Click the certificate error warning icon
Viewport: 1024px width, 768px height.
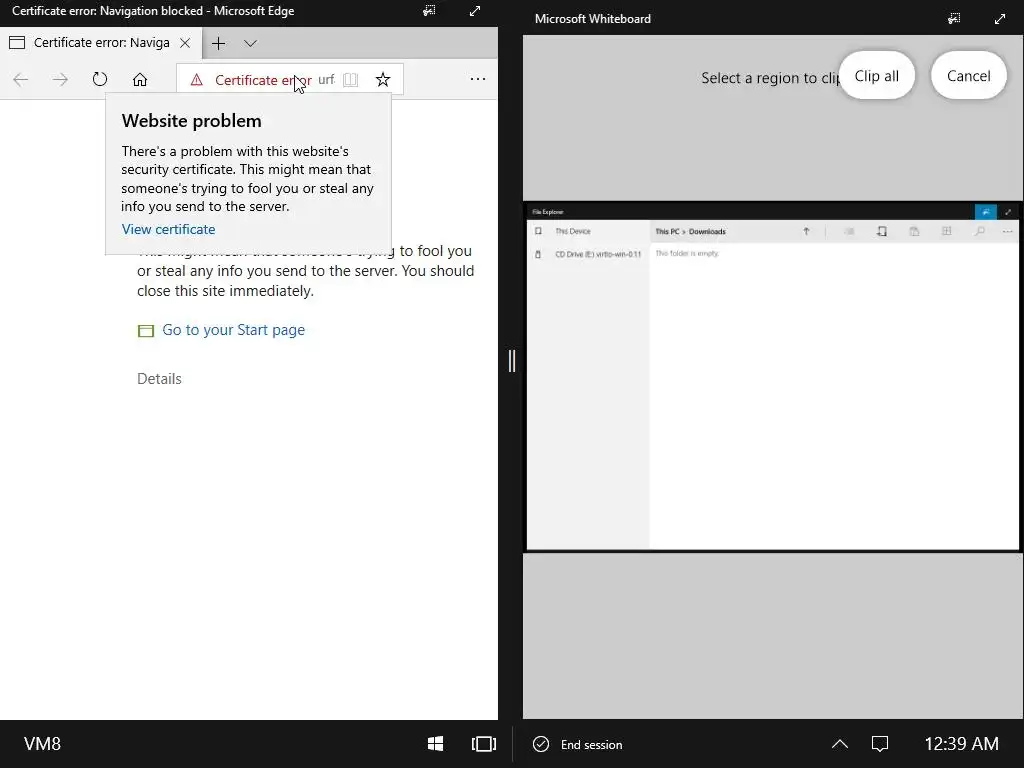pos(197,80)
